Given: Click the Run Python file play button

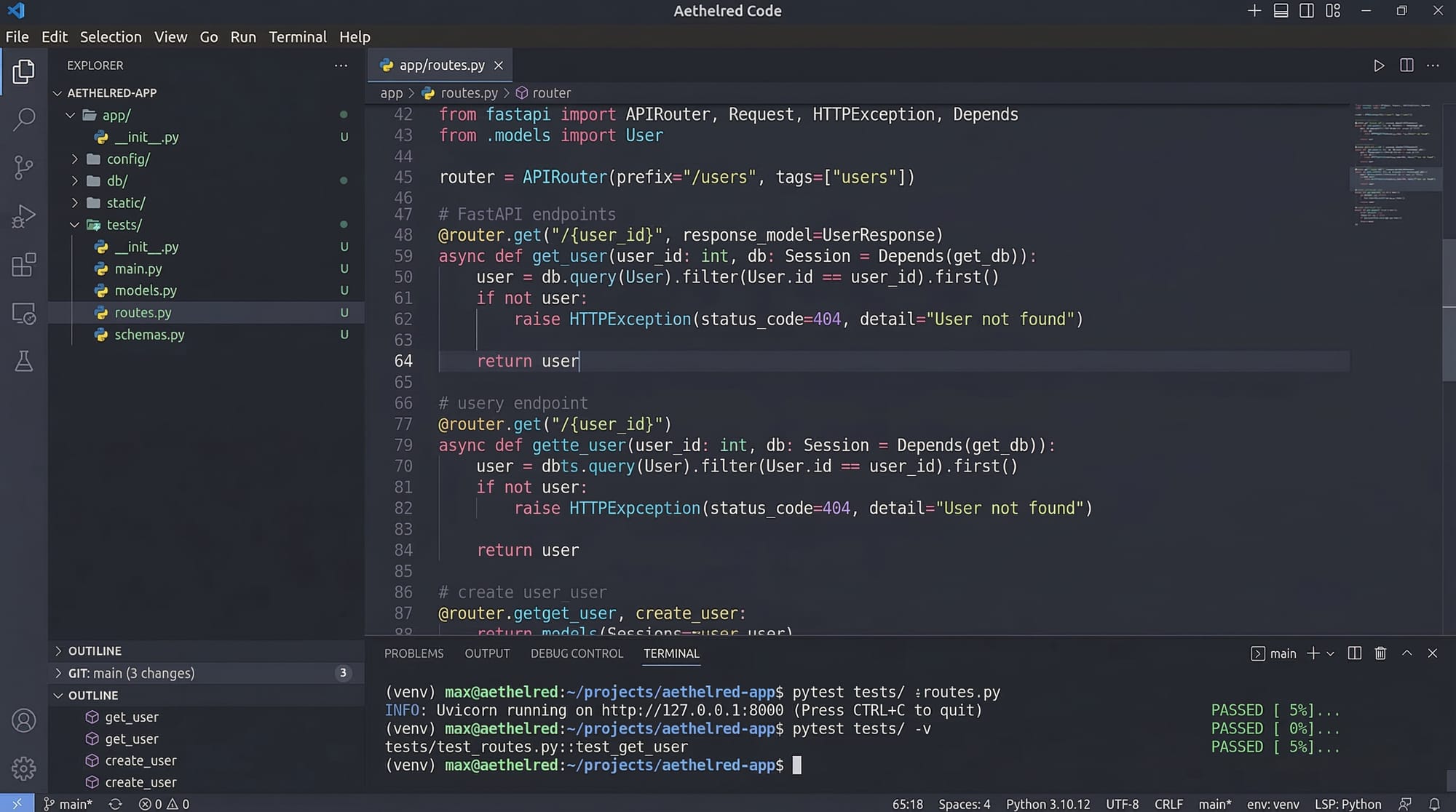Looking at the screenshot, I should [x=1378, y=65].
